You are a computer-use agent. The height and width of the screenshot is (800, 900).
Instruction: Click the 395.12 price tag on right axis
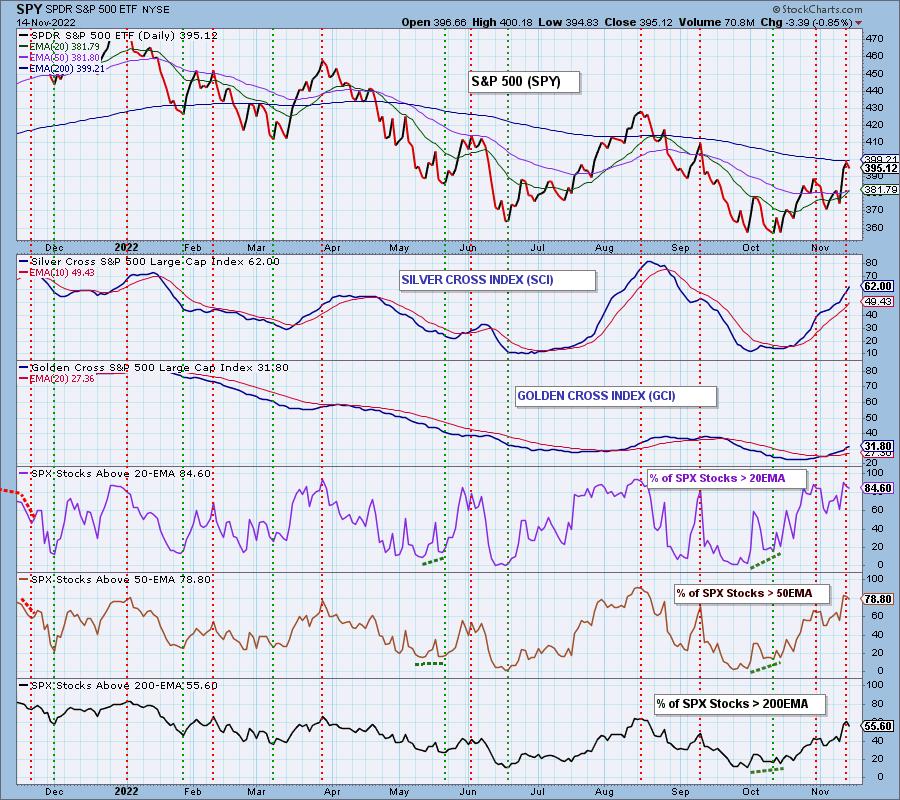pyautogui.click(x=880, y=168)
